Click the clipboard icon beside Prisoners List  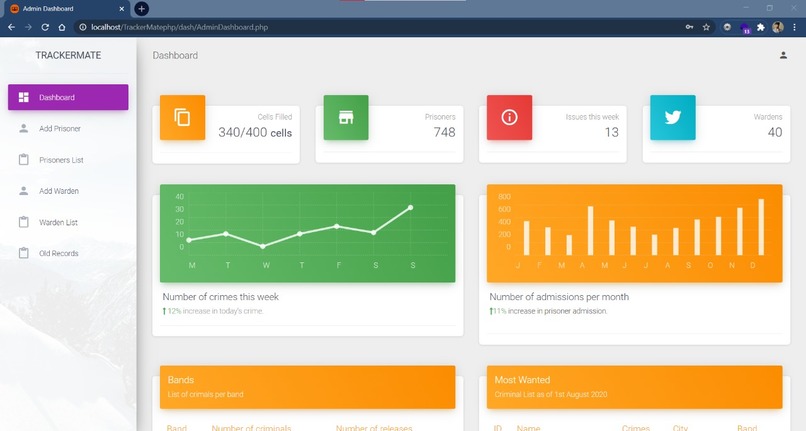click(x=24, y=159)
